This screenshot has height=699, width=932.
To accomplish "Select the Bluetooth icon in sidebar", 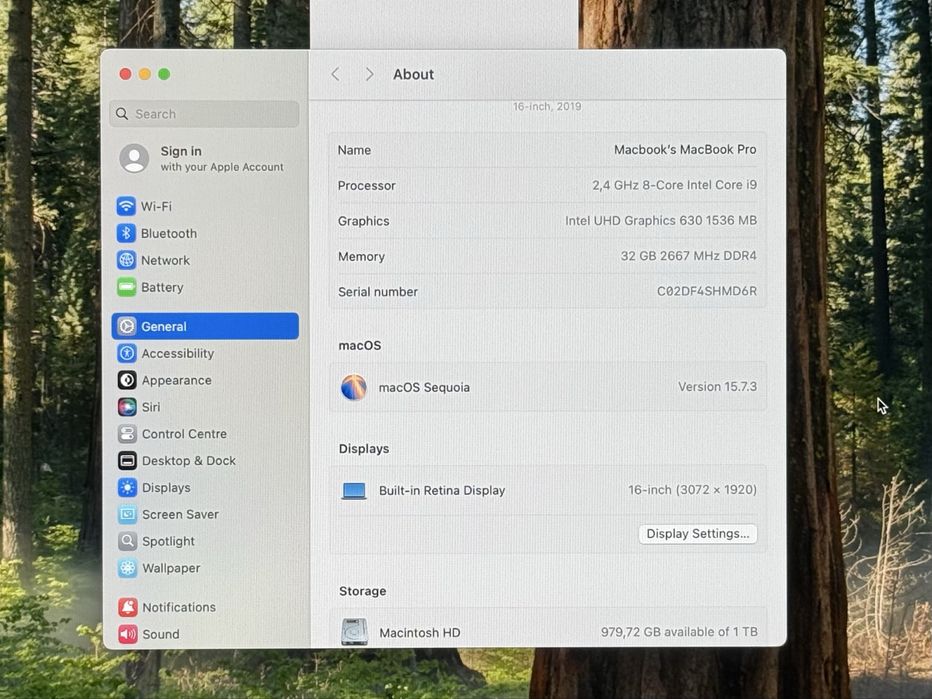I will 126,233.
